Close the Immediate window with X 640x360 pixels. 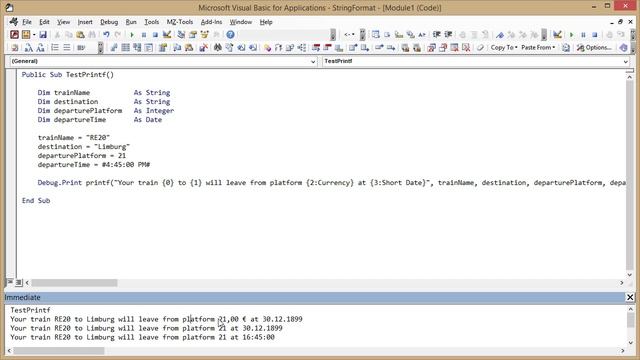630,297
